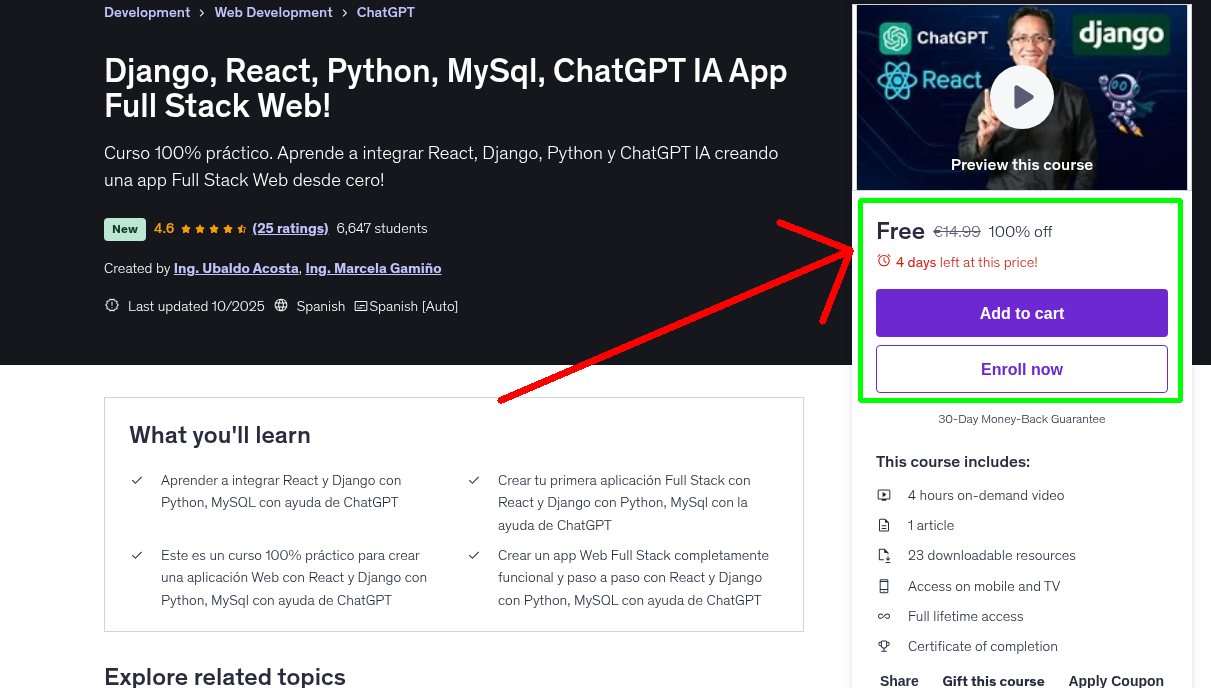Image resolution: width=1211 pixels, height=688 pixels.
Task: Open instructor Ing. Ubaldo Acosta's profile
Action: click(x=235, y=268)
